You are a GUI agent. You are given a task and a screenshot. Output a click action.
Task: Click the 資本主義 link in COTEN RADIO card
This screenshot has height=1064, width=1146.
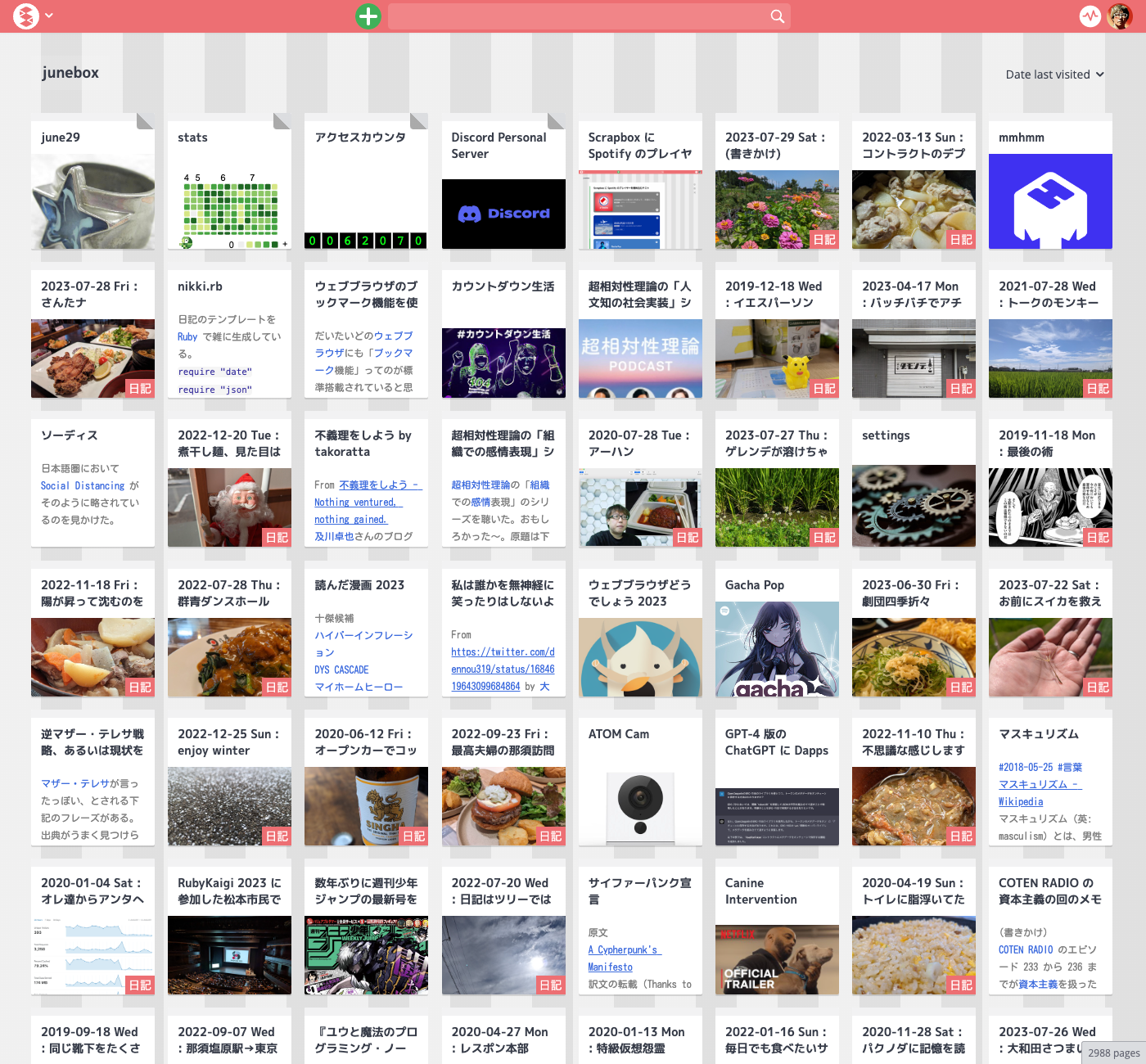tap(1038, 984)
